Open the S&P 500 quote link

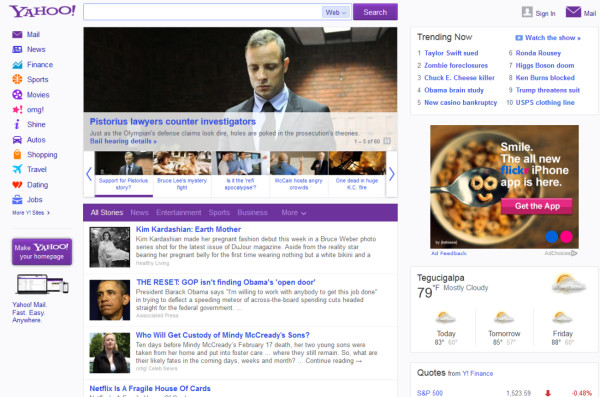[x=430, y=393]
